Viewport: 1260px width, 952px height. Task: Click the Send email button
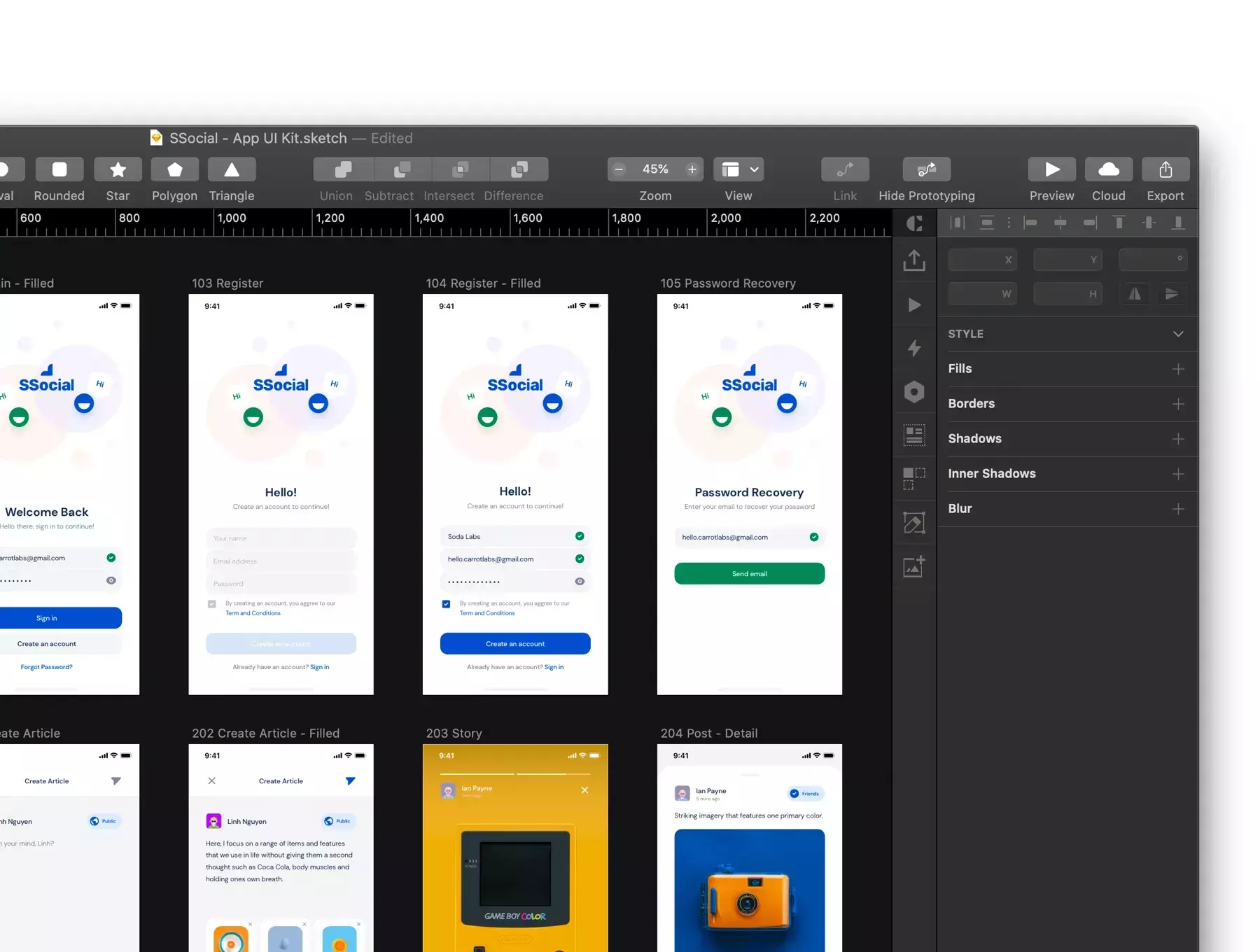click(749, 573)
